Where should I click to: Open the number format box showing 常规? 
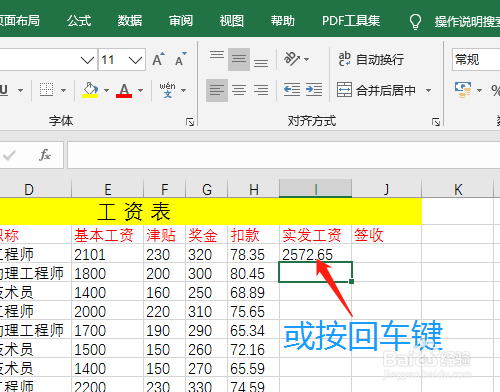(x=476, y=60)
